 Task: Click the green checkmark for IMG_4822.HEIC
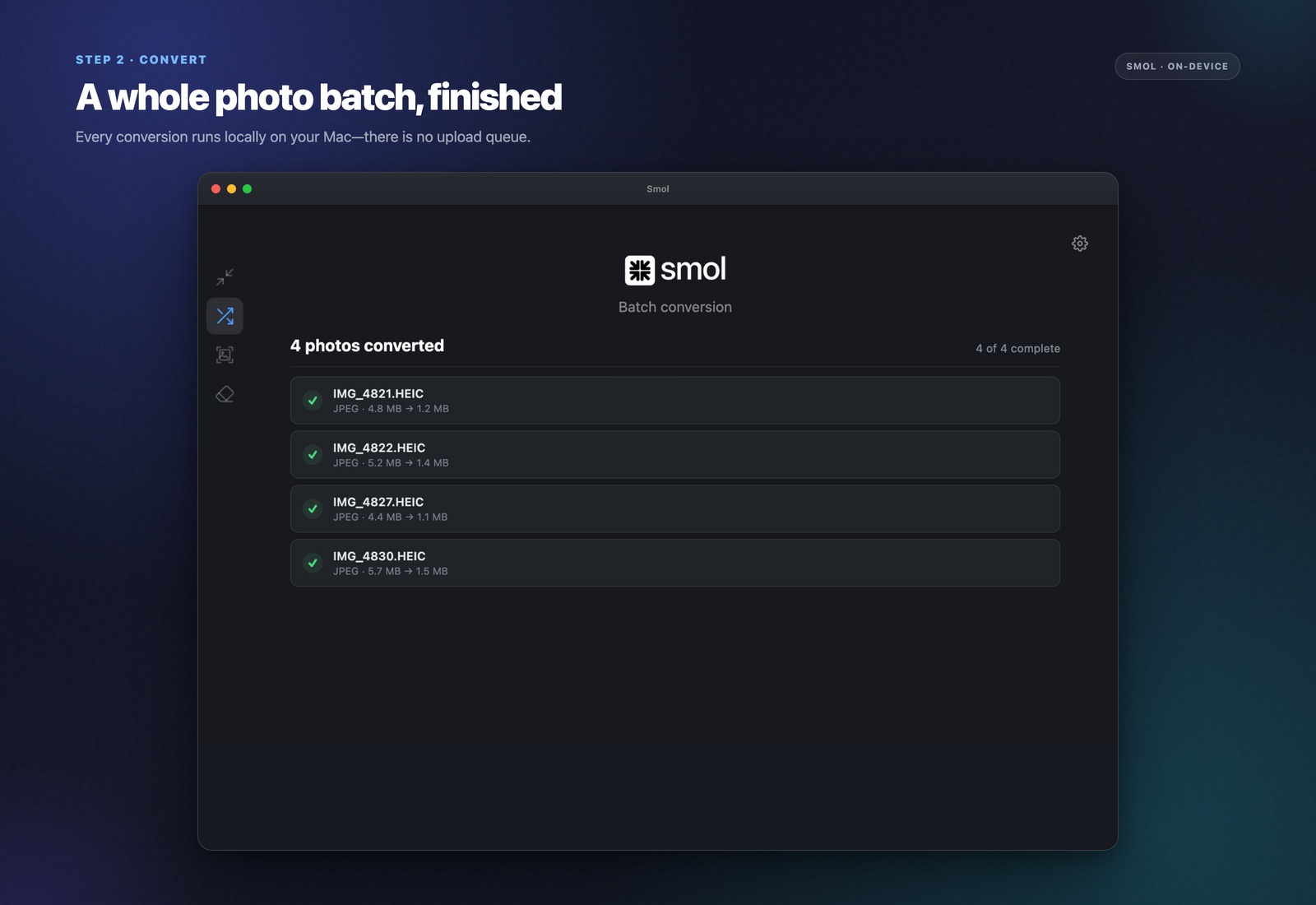coord(313,455)
